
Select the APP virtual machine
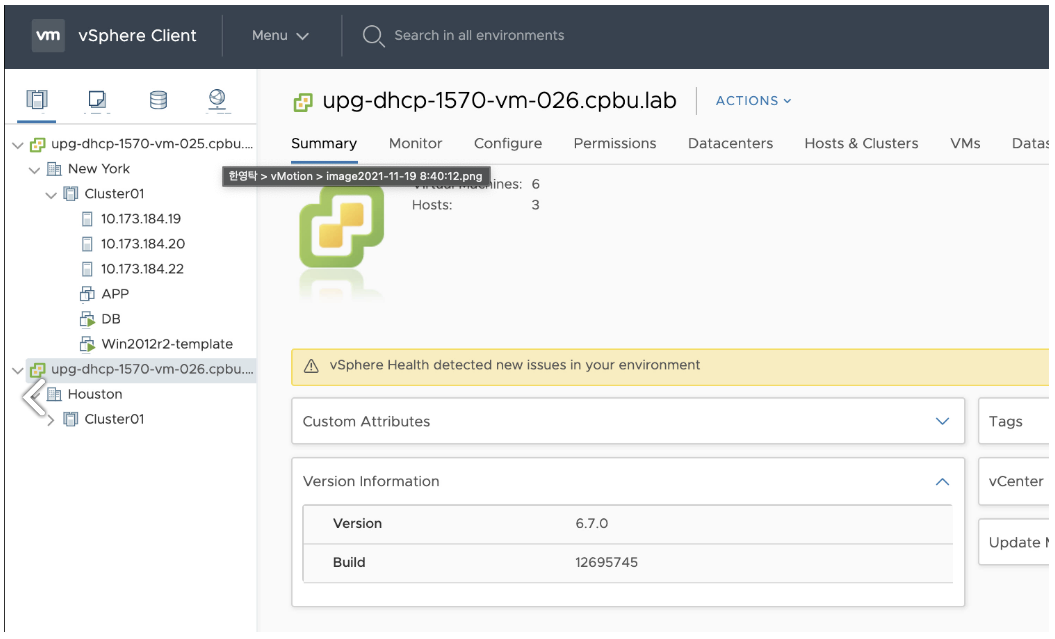point(115,294)
